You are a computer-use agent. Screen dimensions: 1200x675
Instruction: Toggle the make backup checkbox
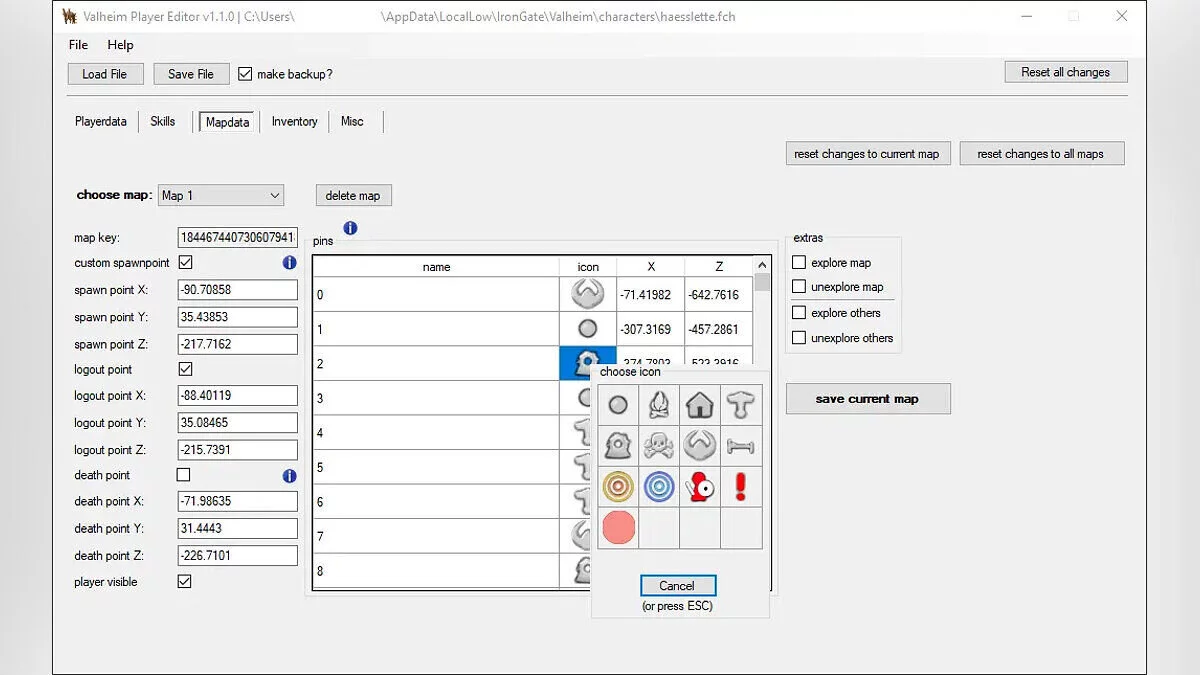[245, 74]
